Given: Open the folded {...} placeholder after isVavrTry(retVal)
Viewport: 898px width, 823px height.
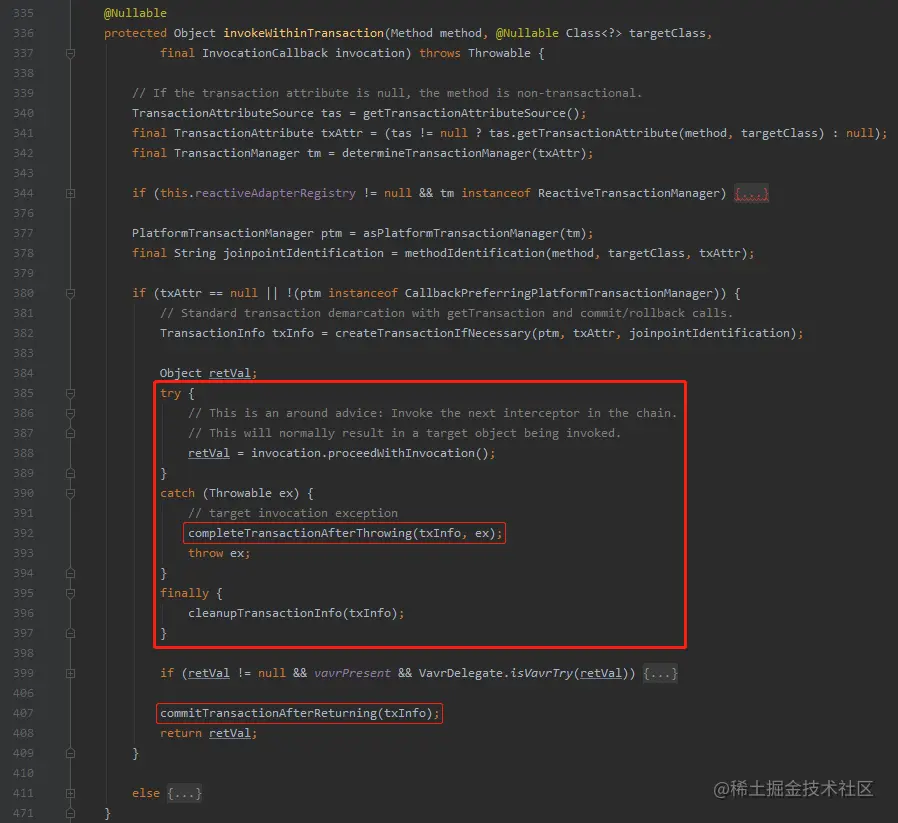Looking at the screenshot, I should (x=660, y=674).
